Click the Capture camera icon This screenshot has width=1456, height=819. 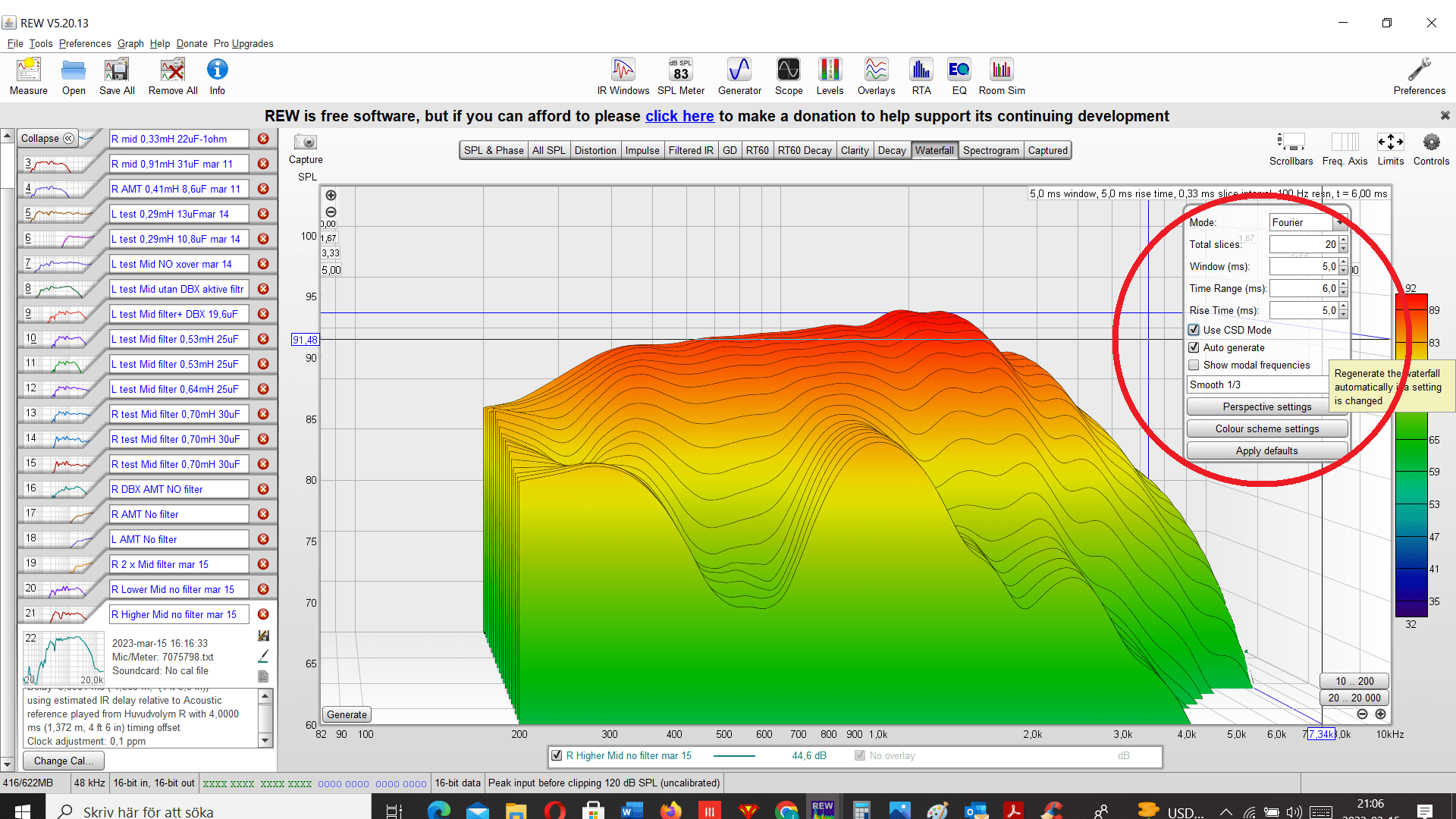[306, 142]
